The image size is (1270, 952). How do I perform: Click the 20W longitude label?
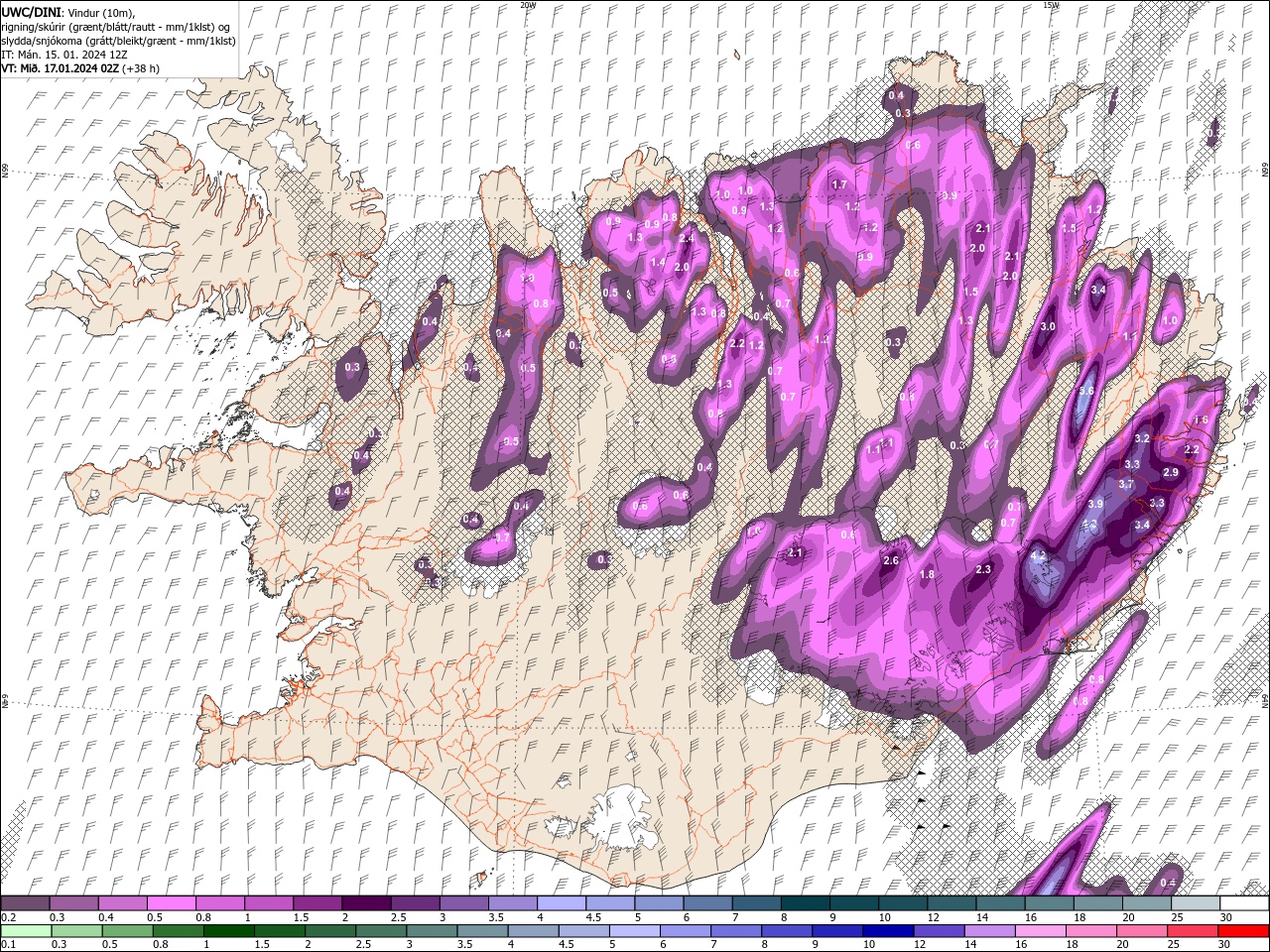527,5
